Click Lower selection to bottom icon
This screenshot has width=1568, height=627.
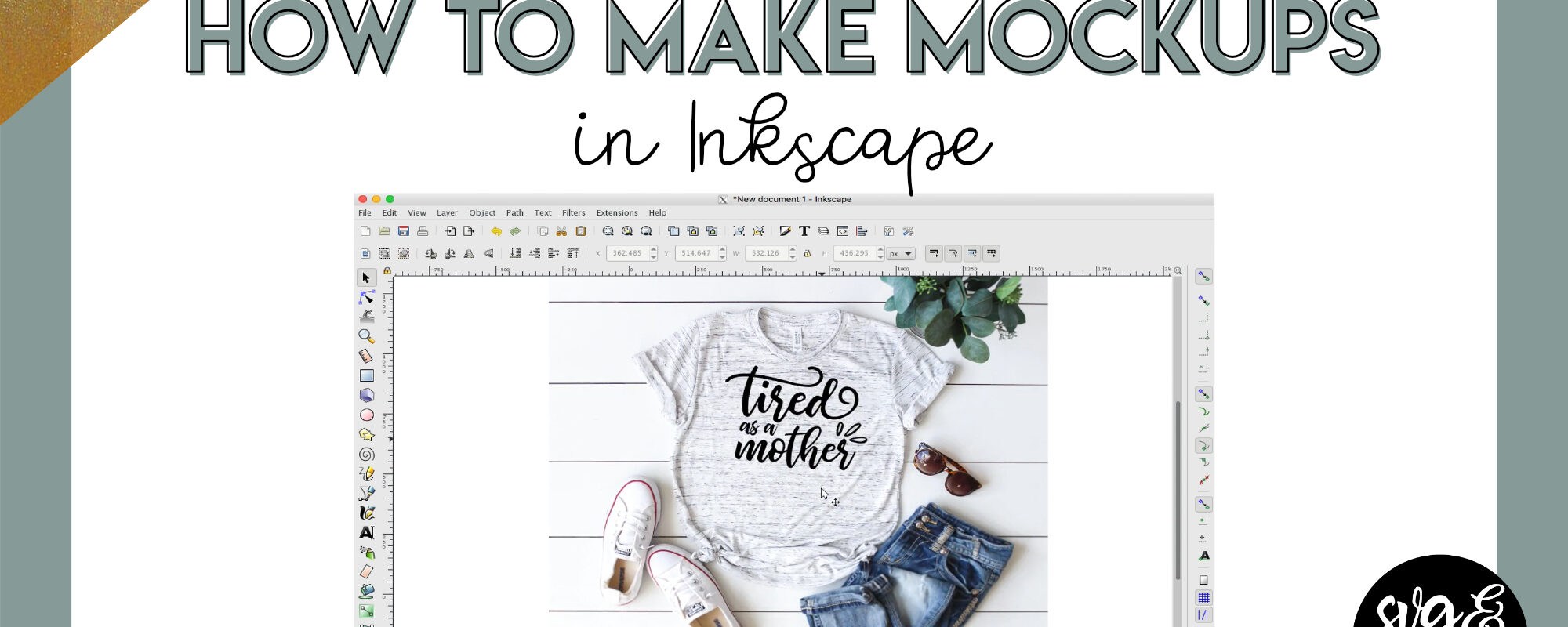[515, 253]
